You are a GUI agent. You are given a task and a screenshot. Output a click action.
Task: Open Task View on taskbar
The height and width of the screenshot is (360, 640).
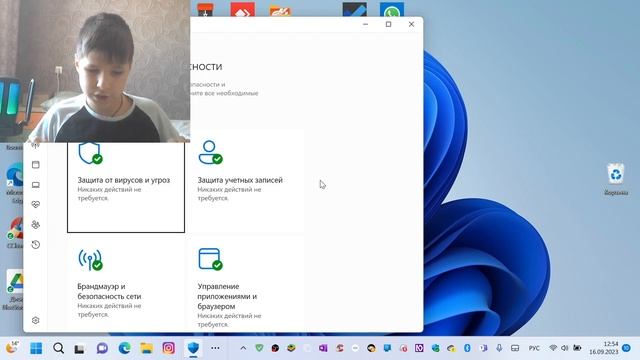(x=80, y=348)
